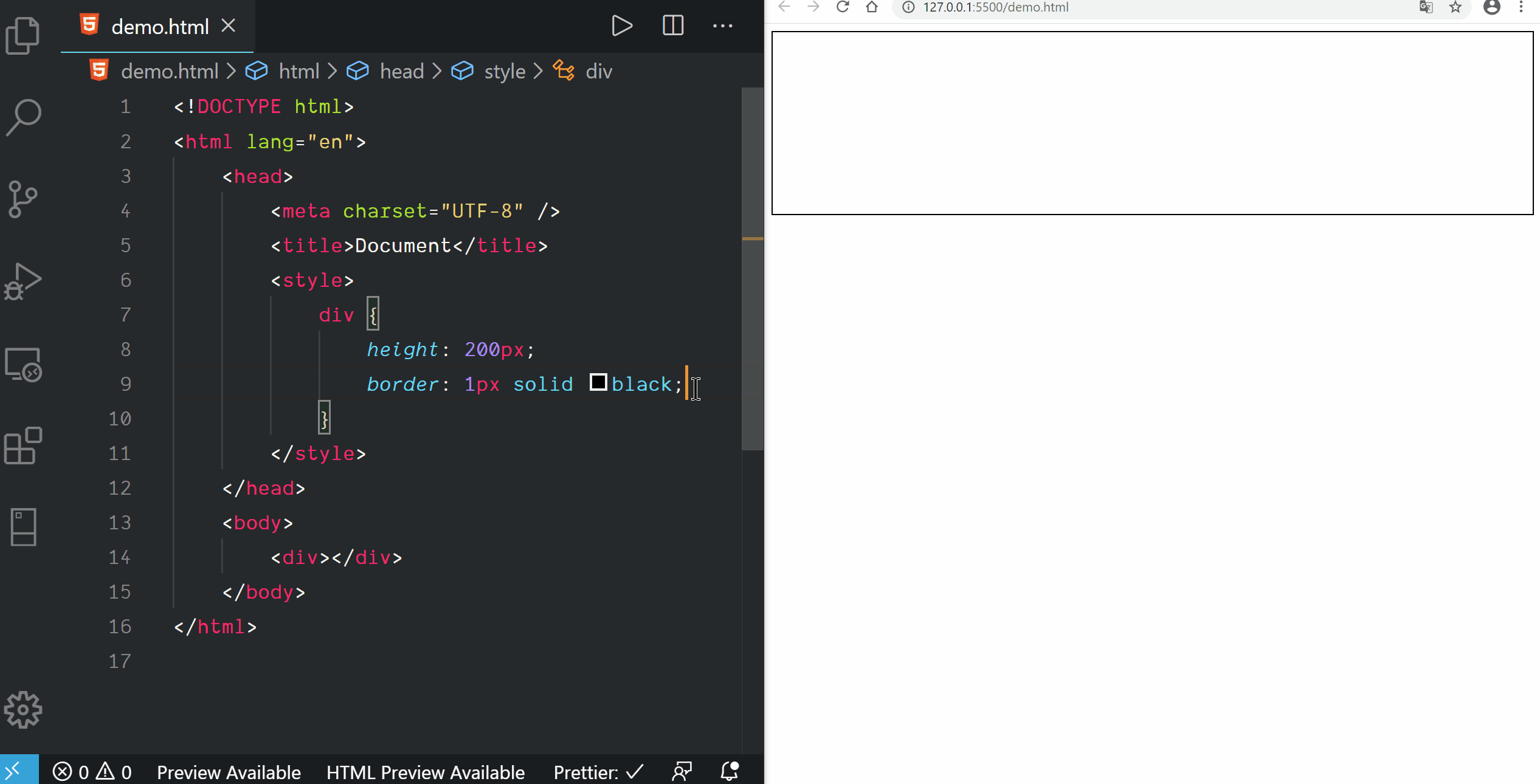Image resolution: width=1540 pixels, height=784 pixels.
Task: Click the Prettier status bar item
Action: 598,772
